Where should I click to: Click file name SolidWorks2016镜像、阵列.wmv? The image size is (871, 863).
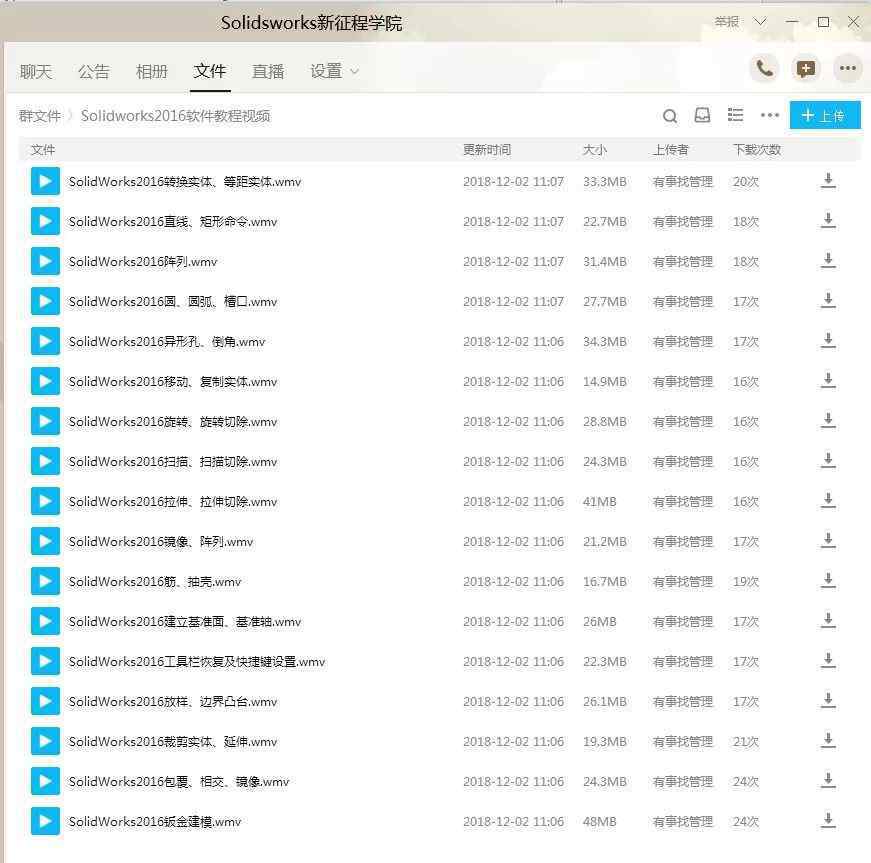(161, 541)
